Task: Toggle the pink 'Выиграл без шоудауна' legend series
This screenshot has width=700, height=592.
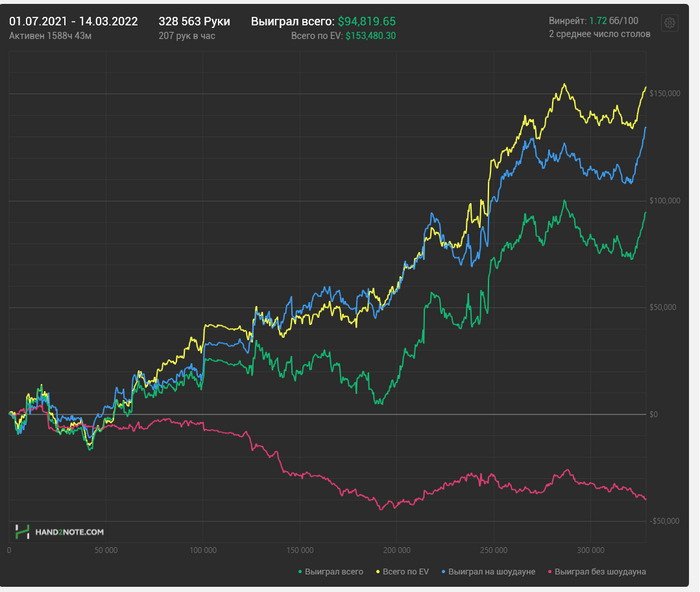Action: coord(597,571)
